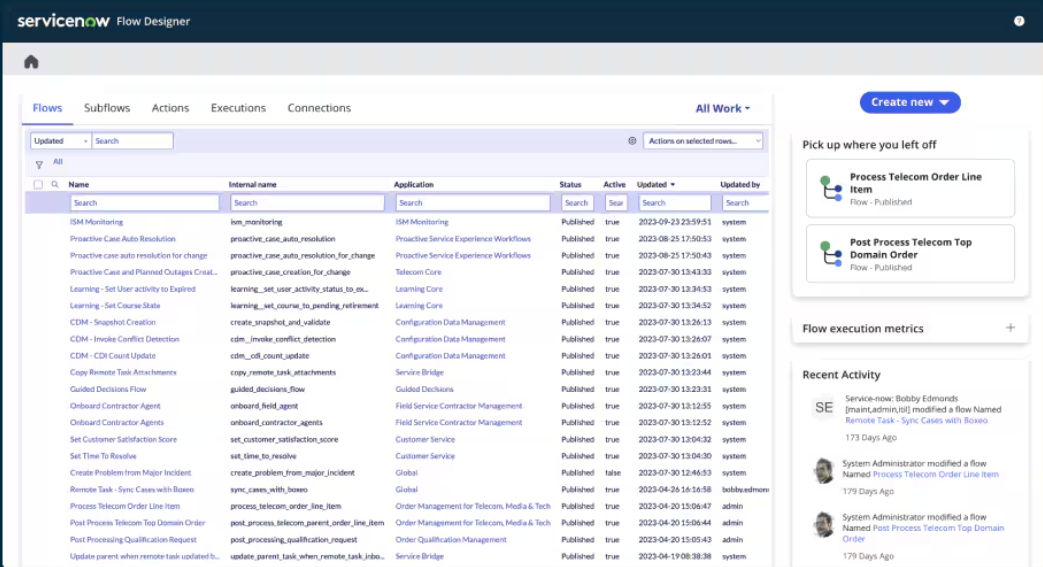Click the Application column search field
Viewport: 1043px width, 567px height.
coord(472,203)
